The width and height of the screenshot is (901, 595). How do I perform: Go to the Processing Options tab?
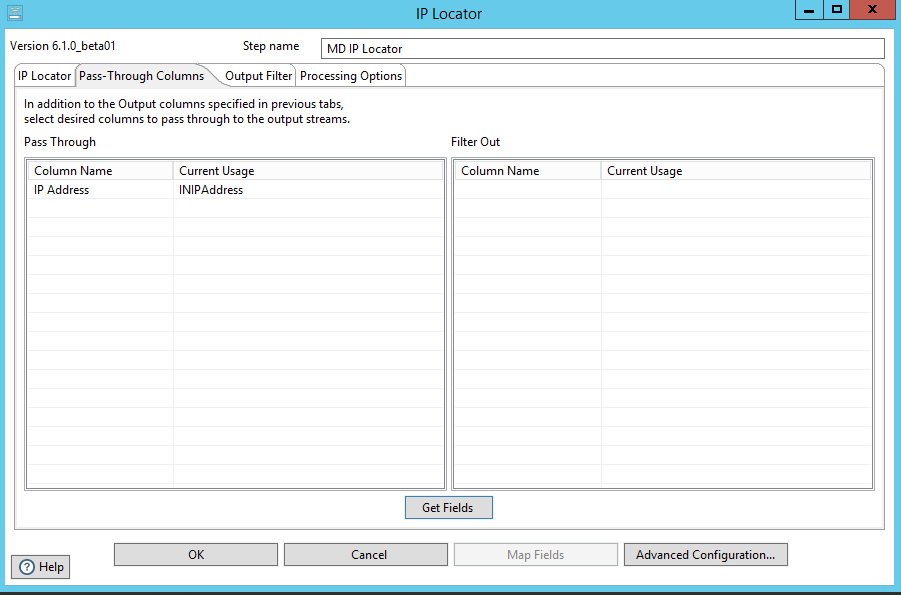(351, 76)
